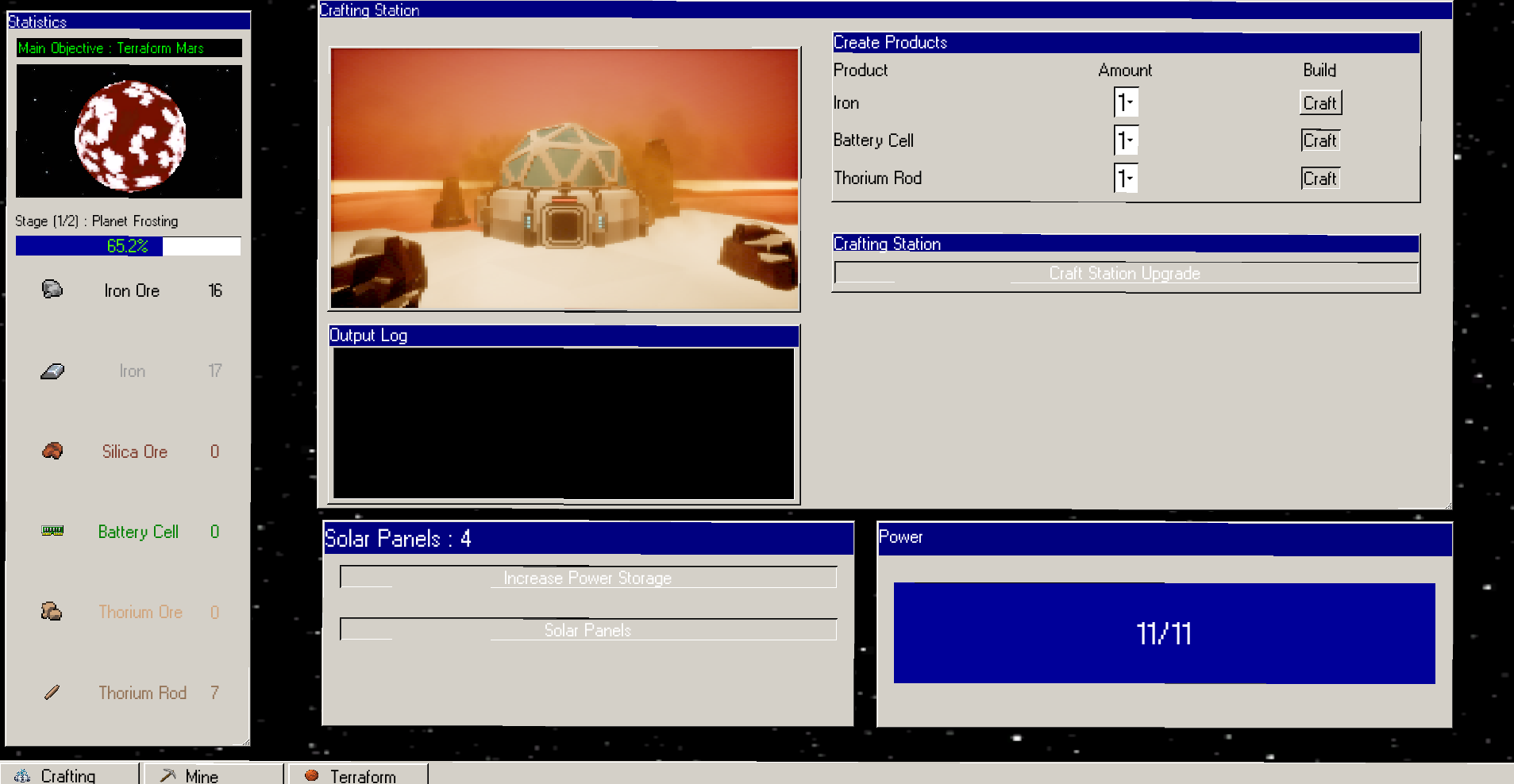Viewport: 1514px width, 784px height.
Task: Click the Thorium Rod count 7
Action: click(x=214, y=693)
